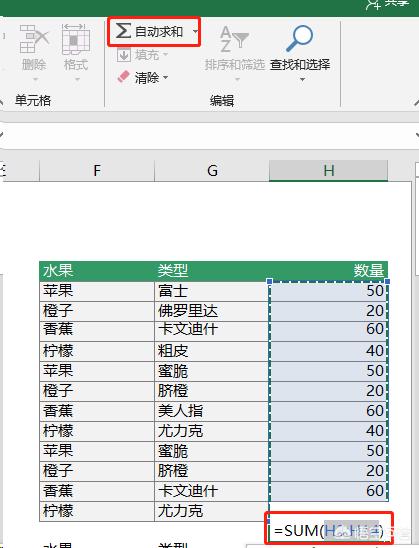Click the AutoSum sigma icon
The width and height of the screenshot is (419, 548).
tap(123, 31)
